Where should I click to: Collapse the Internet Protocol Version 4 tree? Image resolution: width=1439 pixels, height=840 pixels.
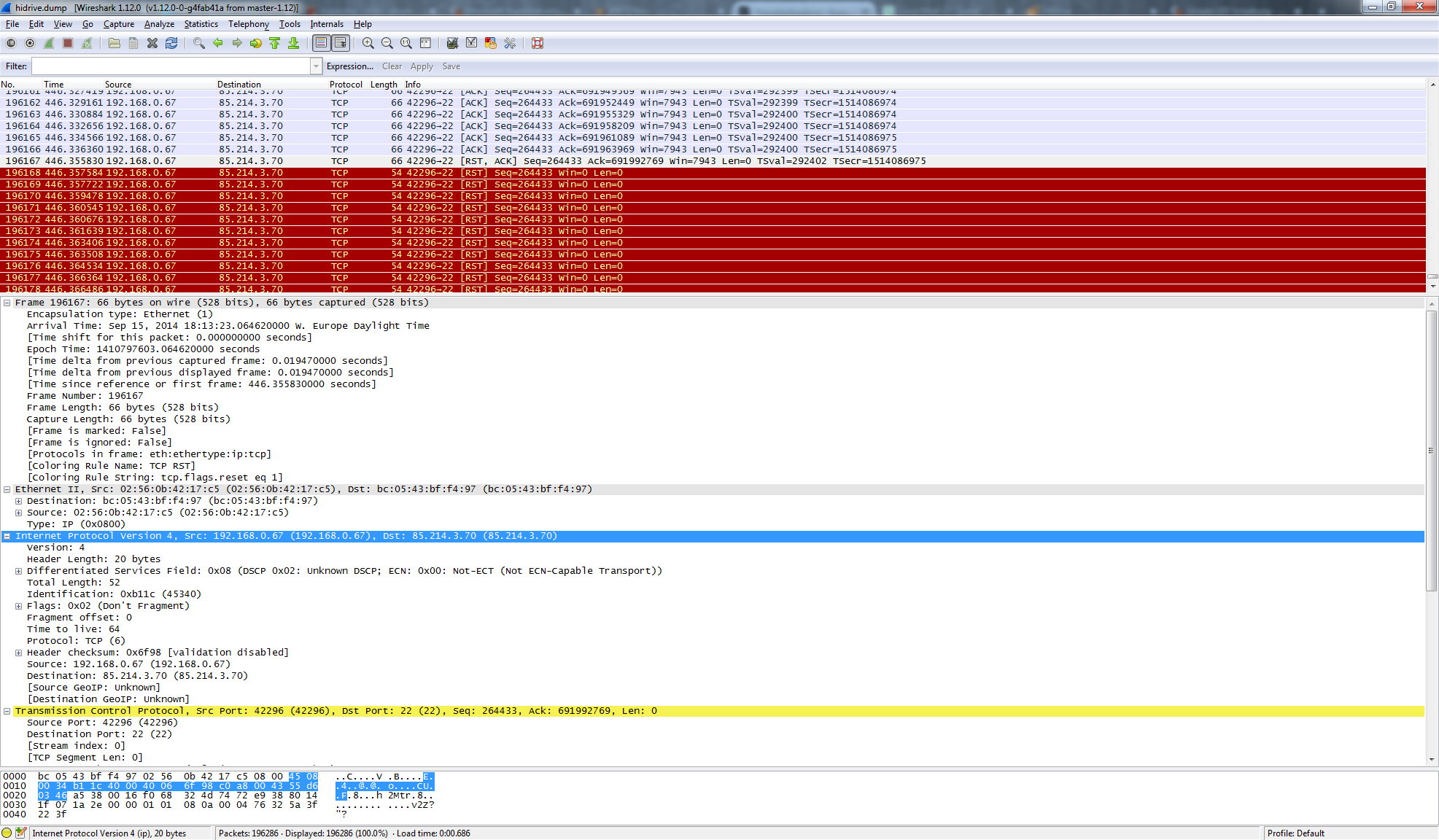(7, 536)
